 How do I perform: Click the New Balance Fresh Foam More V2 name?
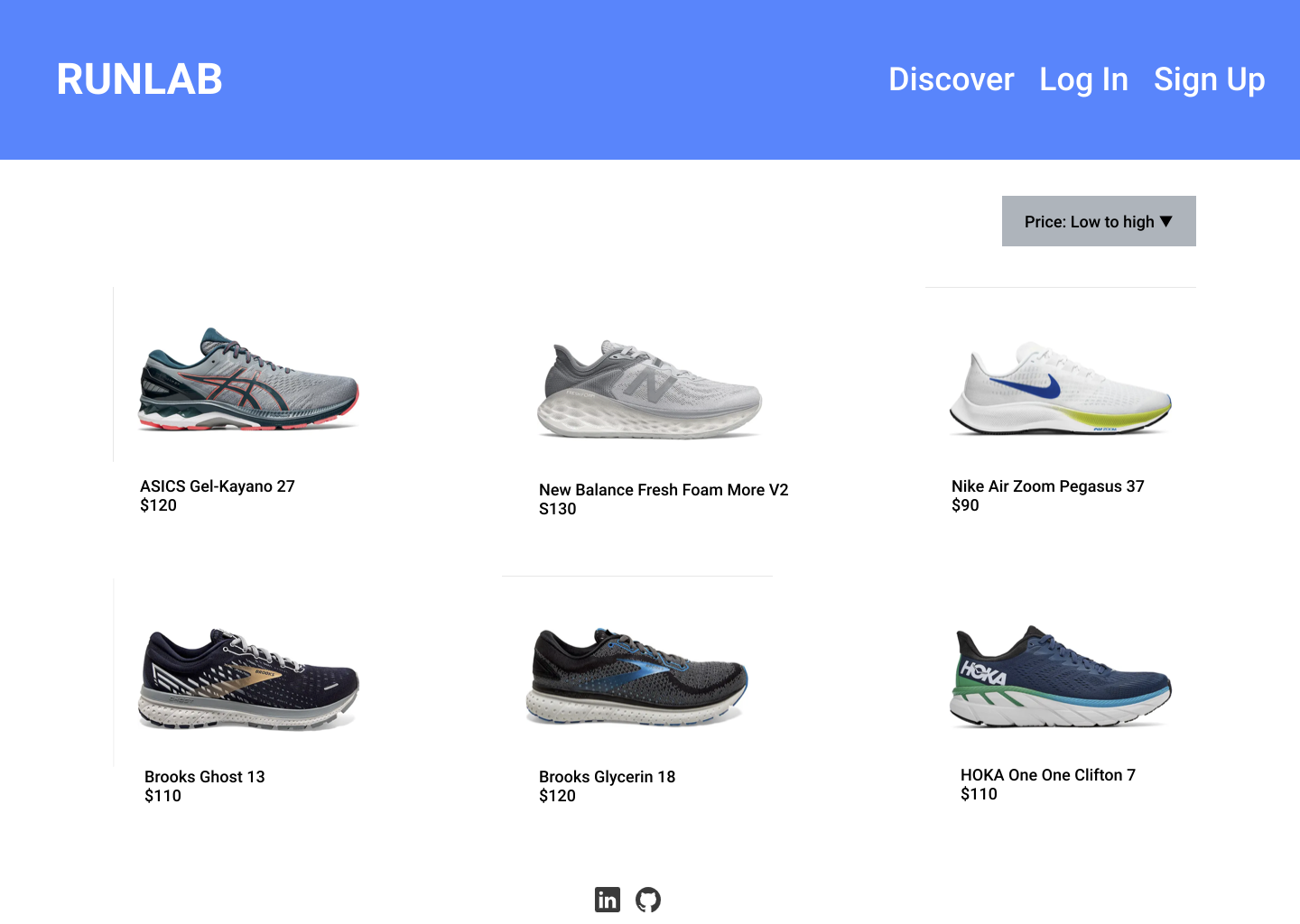pos(664,489)
